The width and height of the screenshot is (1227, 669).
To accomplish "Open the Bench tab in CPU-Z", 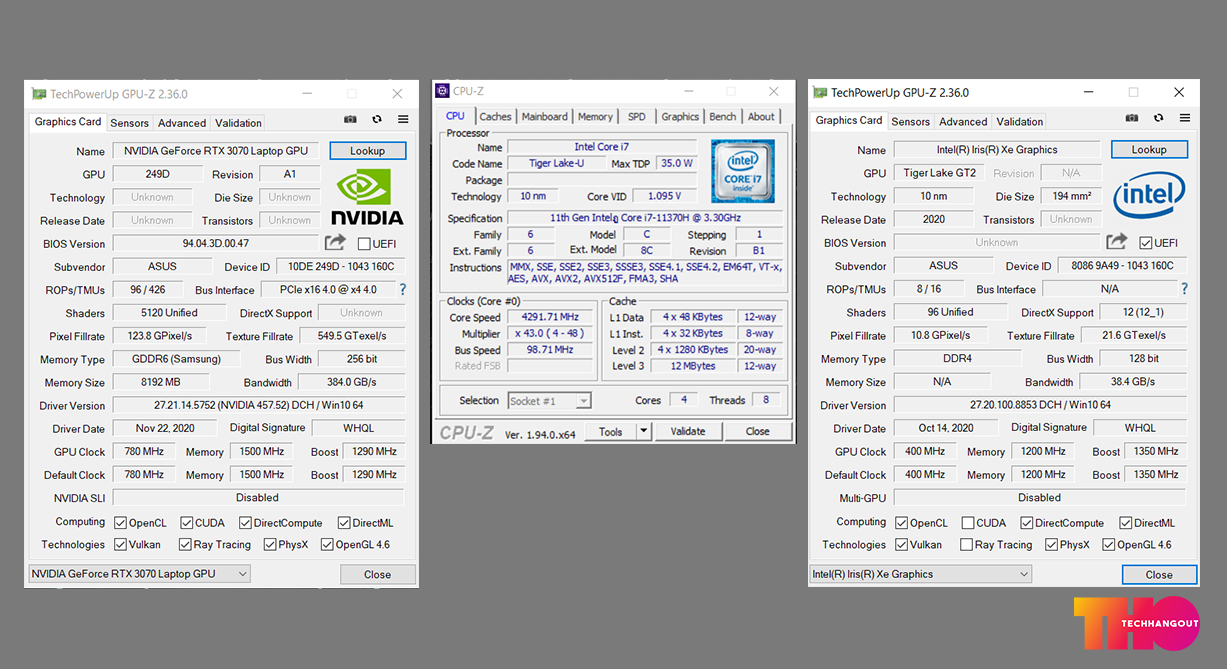I will (x=723, y=117).
